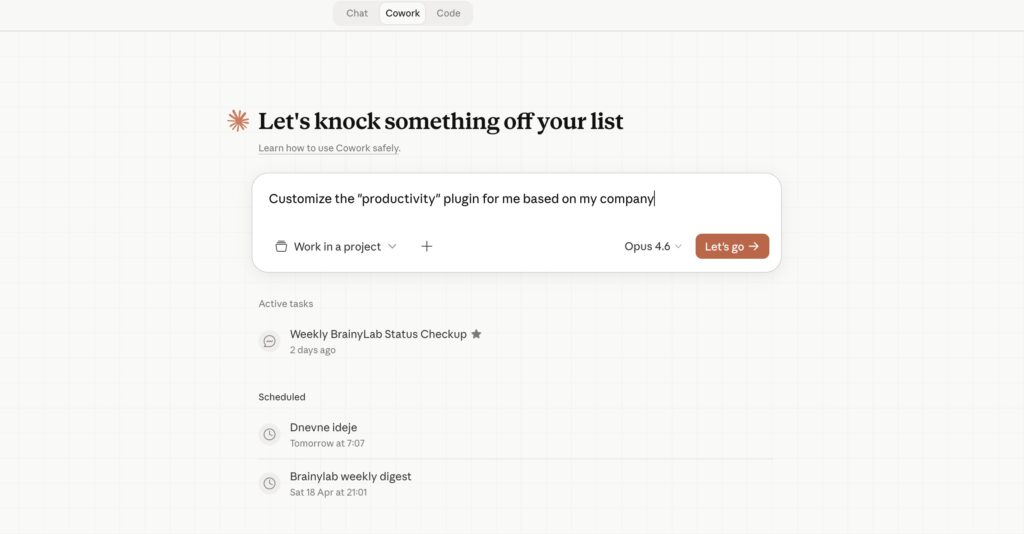Open the Work in a project dropdown
The image size is (1024, 534).
pos(337,247)
